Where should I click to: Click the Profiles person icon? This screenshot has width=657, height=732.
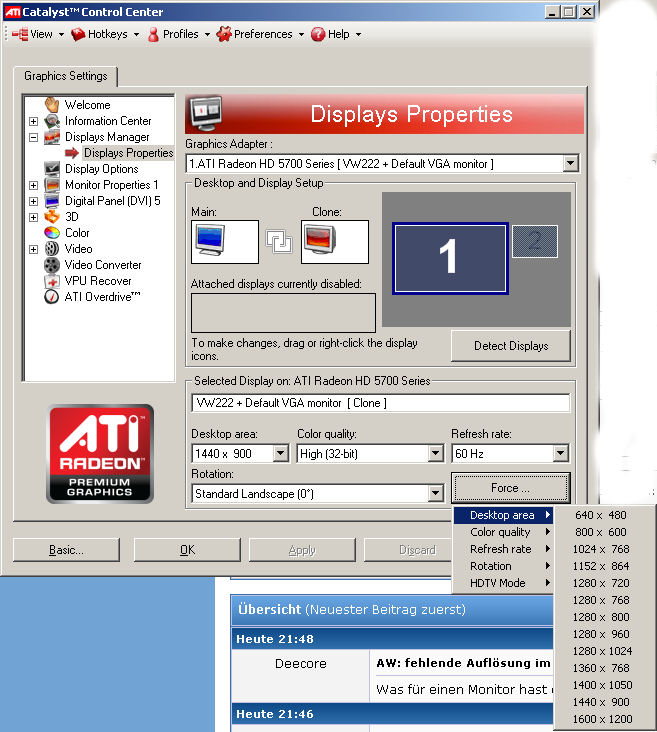153,34
